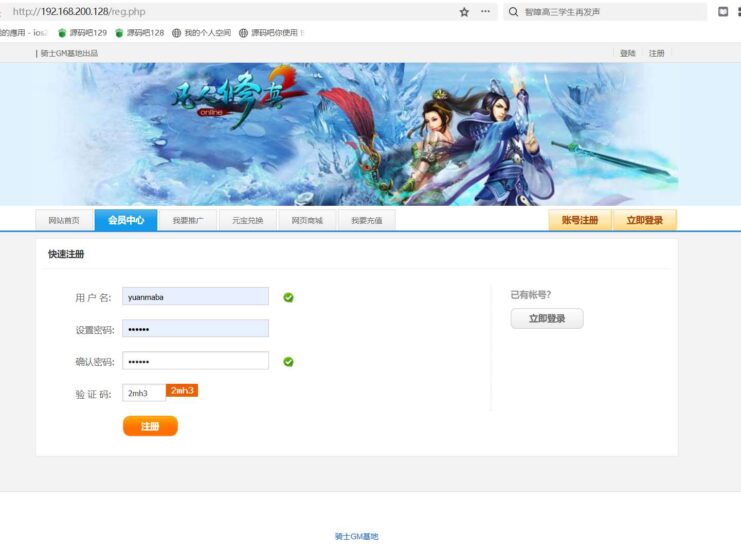Image resolution: width=741 pixels, height=550 pixels.
Task: Click the bookmark star icon in address bar
Action: point(464,12)
